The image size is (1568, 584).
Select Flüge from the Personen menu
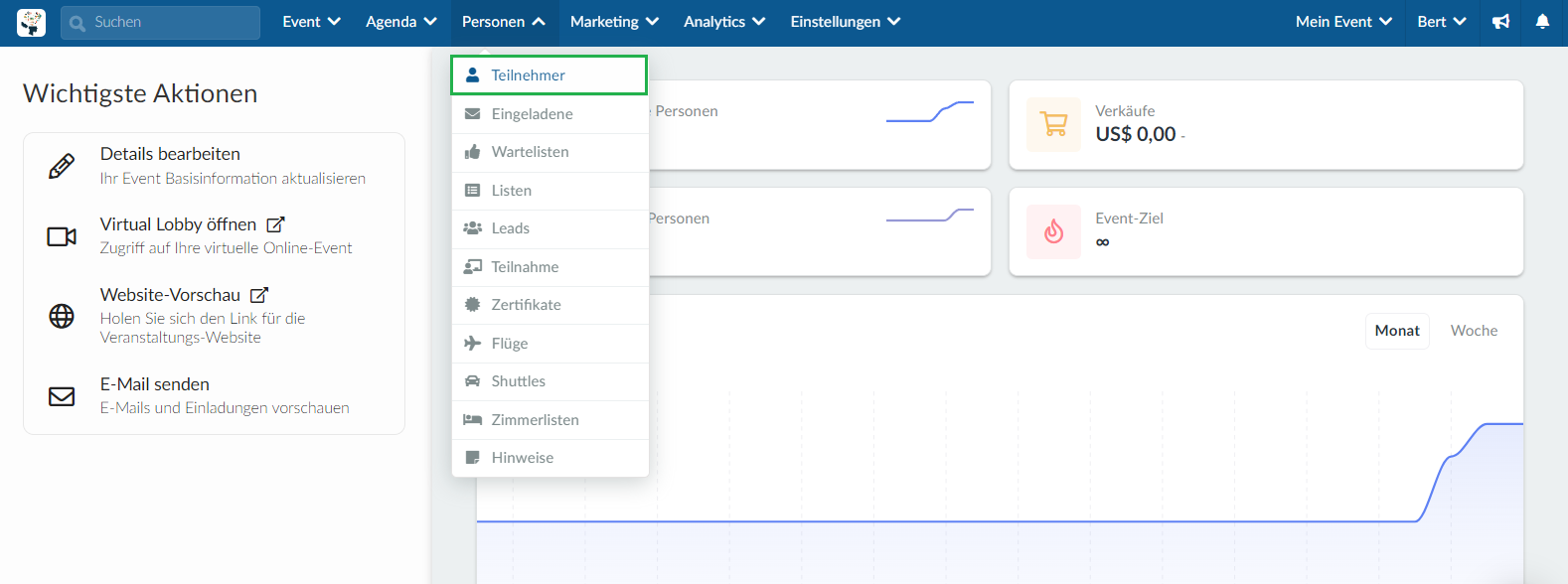pos(549,344)
